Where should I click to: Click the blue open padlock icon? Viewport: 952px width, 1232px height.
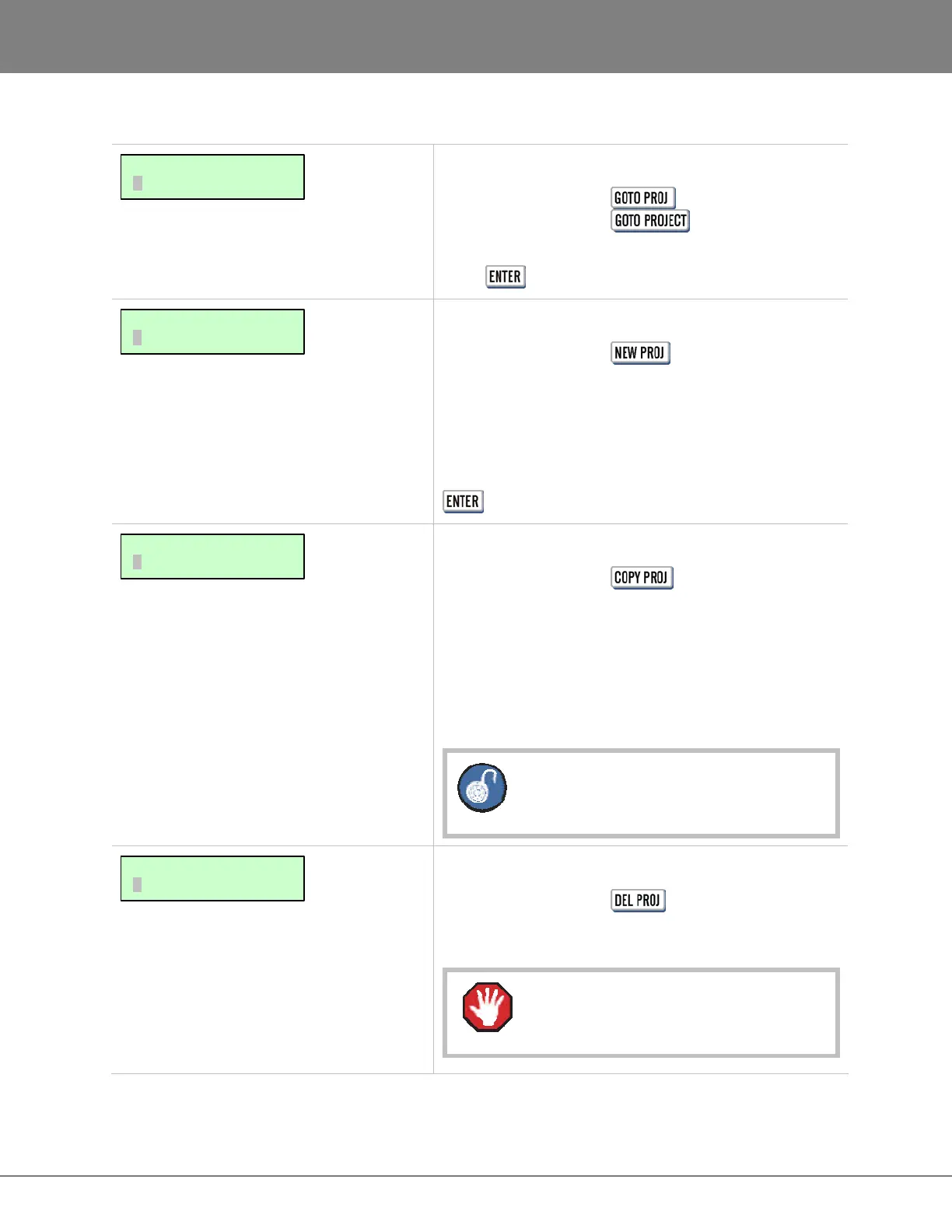click(482, 788)
